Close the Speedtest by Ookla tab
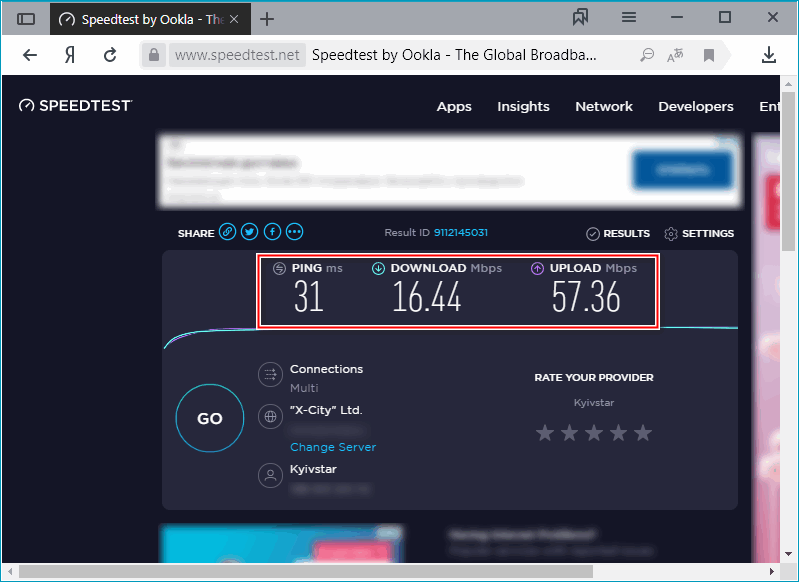 pos(234,19)
